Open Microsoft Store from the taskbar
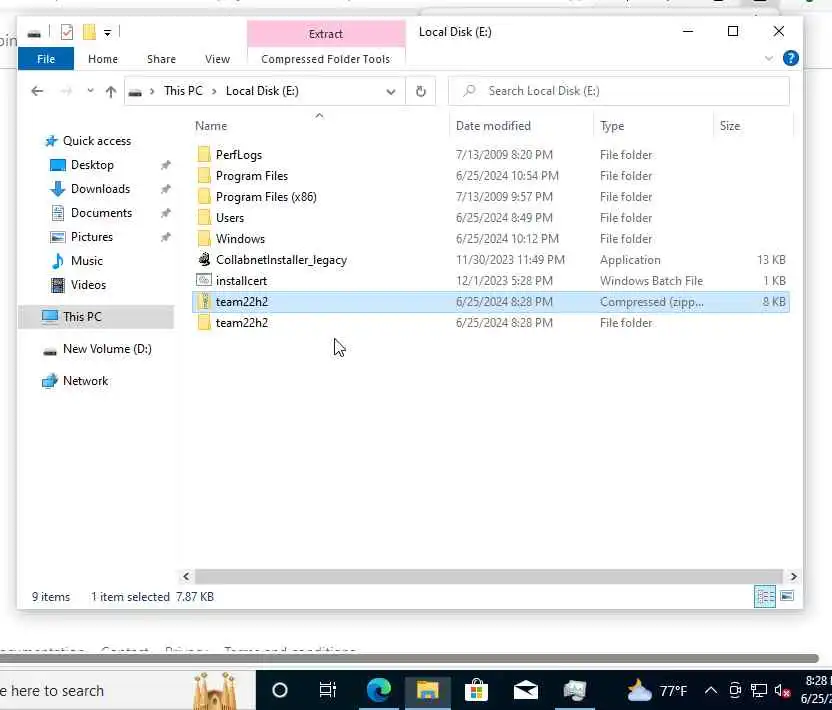The image size is (832, 710). point(476,690)
